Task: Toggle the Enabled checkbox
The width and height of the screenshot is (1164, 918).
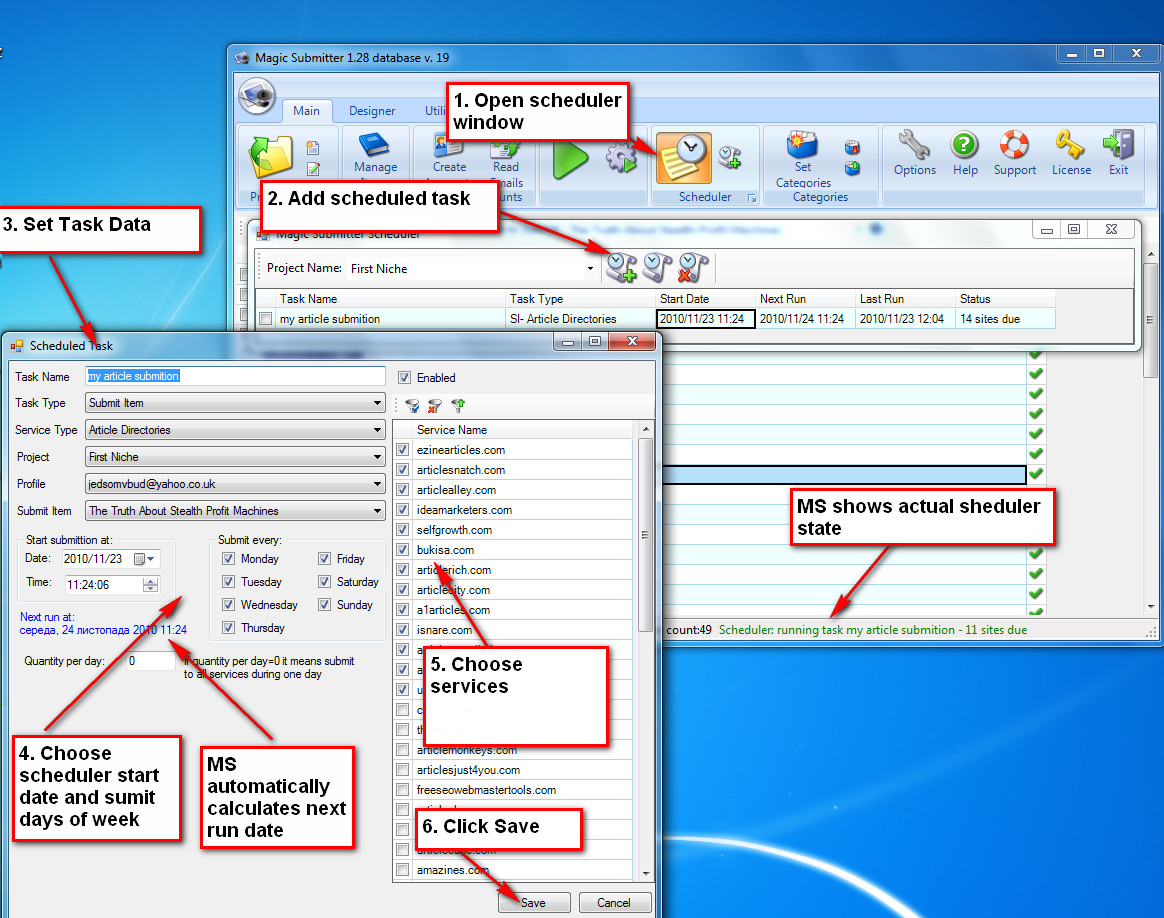Action: tap(404, 378)
